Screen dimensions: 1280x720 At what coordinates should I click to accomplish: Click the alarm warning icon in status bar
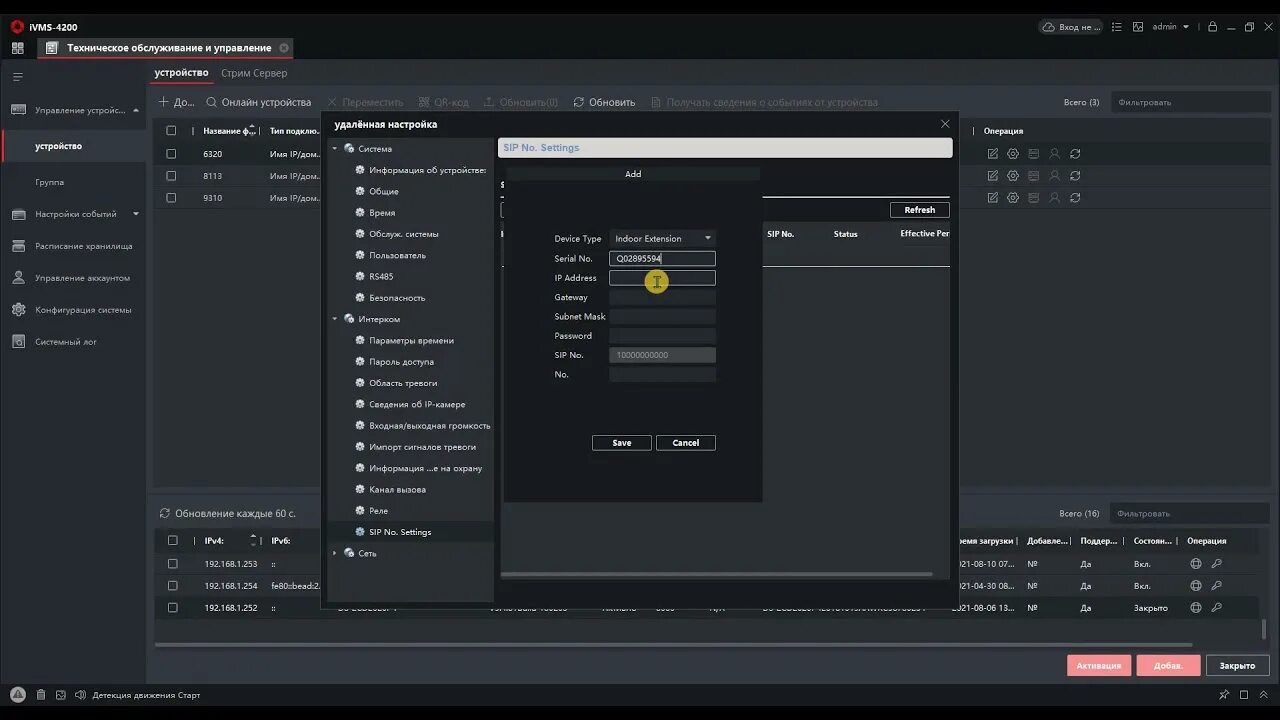click(18, 695)
